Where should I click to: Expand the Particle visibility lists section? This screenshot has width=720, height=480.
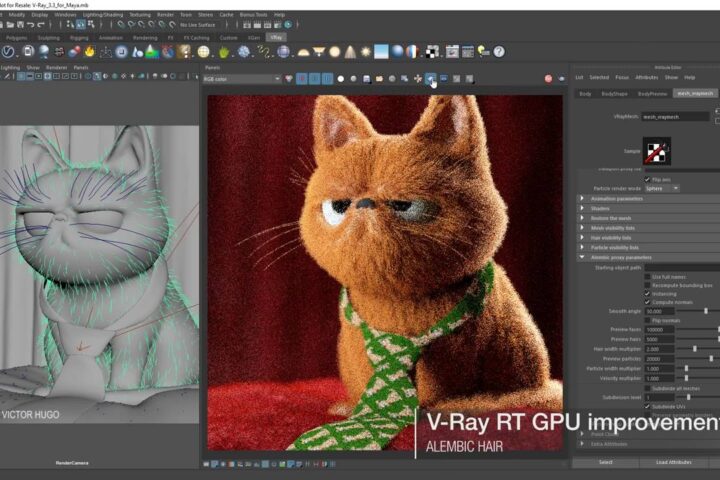(x=582, y=247)
